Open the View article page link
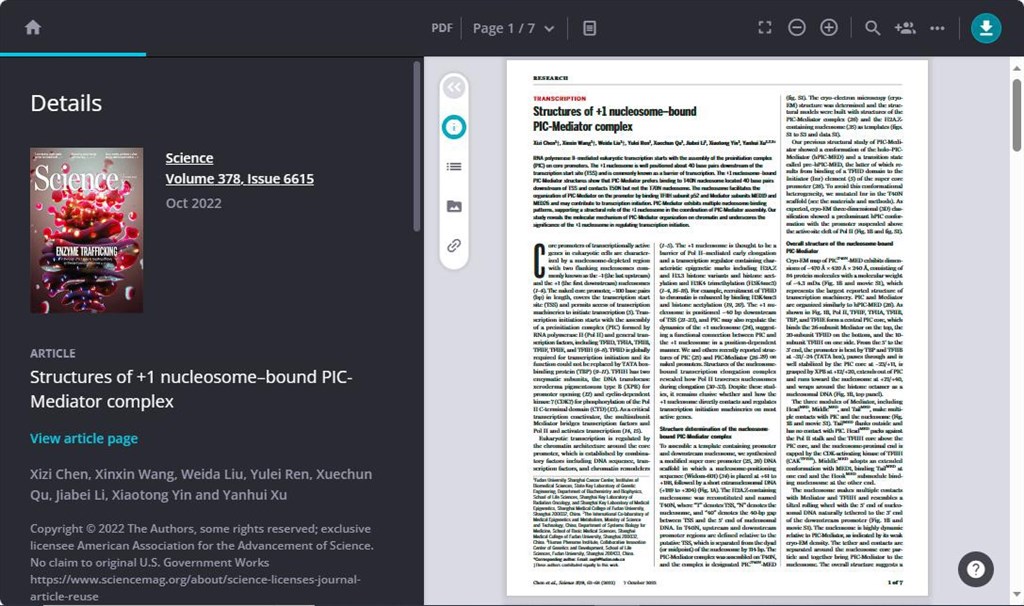Screen dimensions: 1024x606 tap(84, 438)
